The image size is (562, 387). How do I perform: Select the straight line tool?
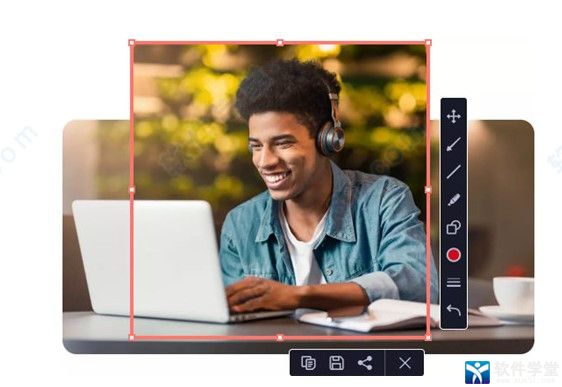tap(453, 172)
